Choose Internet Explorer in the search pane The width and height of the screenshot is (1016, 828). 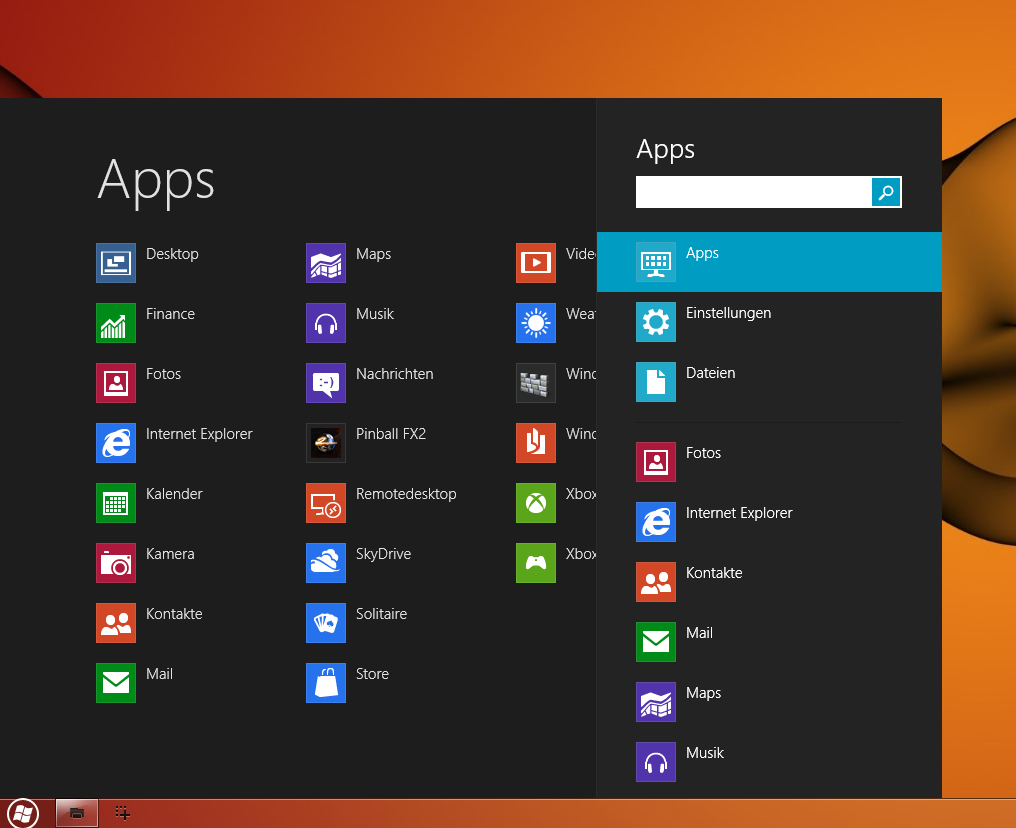coord(769,522)
